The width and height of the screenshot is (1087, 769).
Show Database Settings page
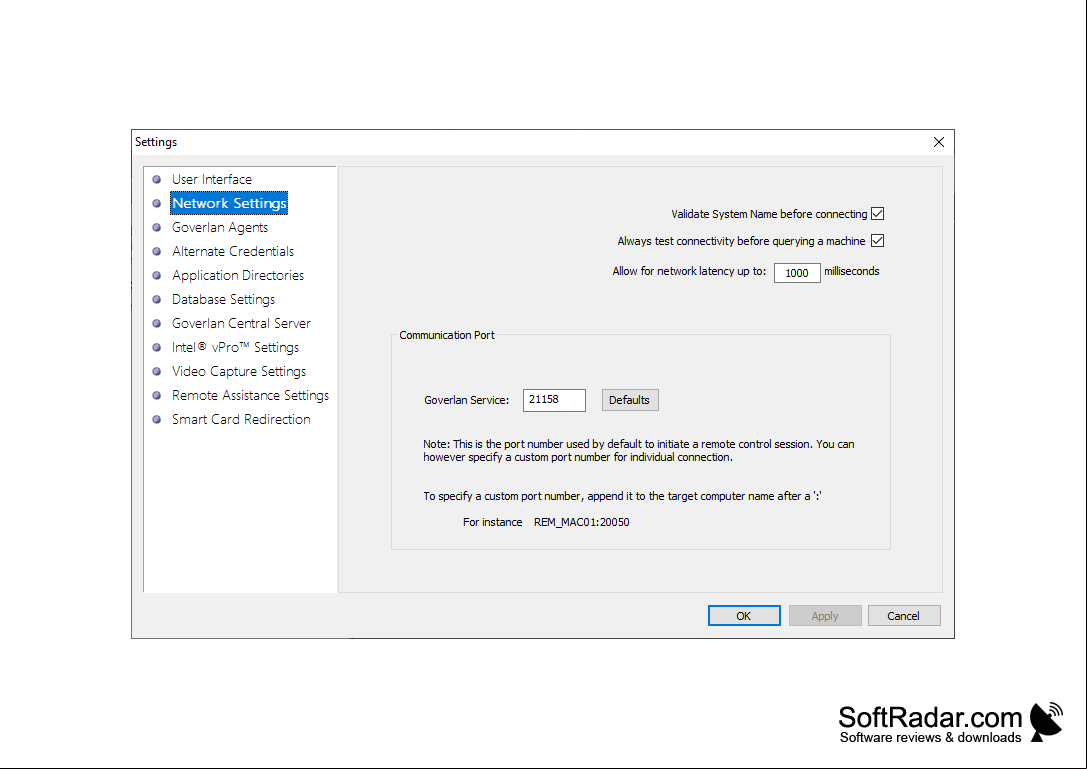point(223,300)
